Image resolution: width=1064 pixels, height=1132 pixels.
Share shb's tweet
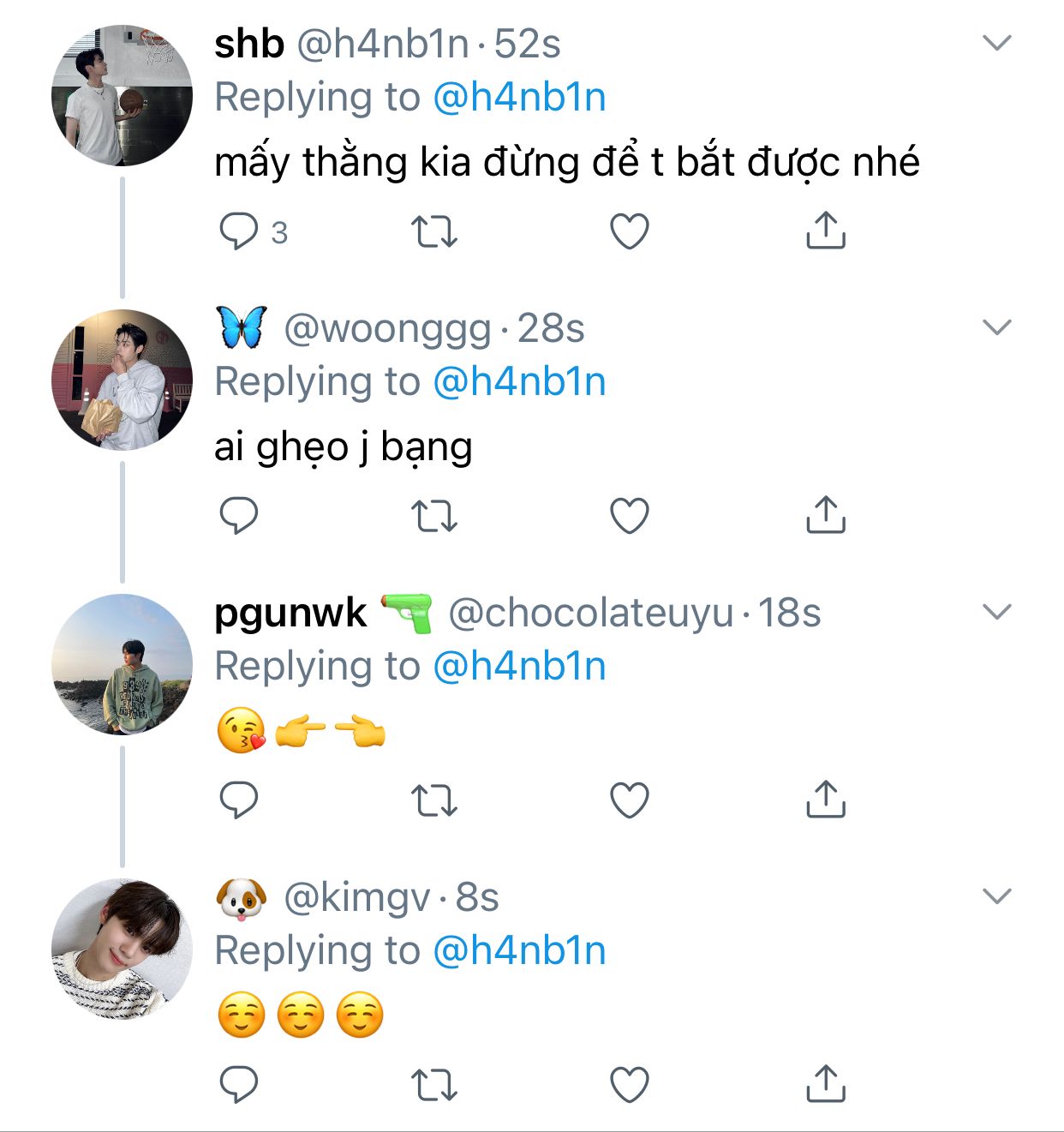pos(825,231)
